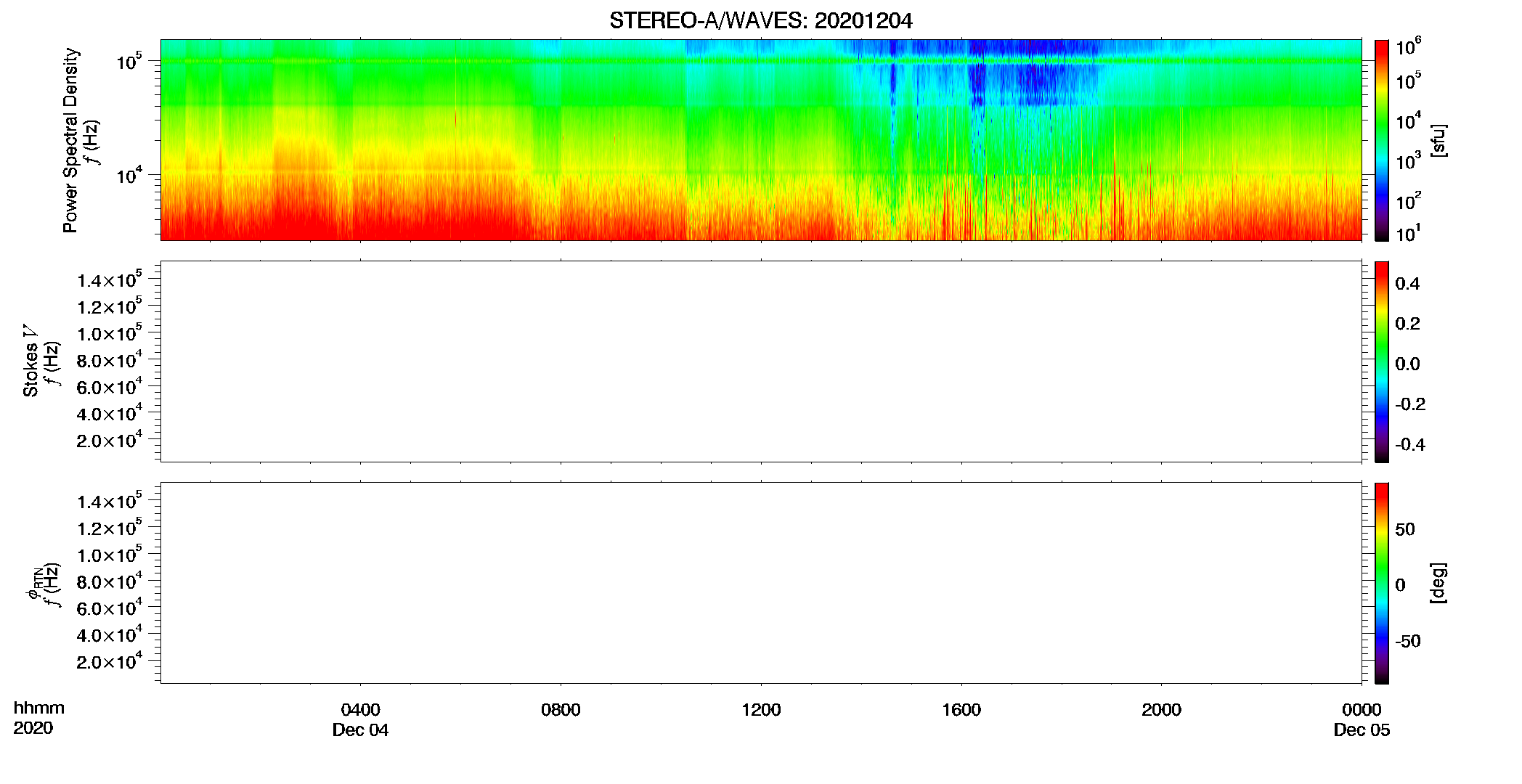Viewport: 1522px width, 784px height.
Task: Click the '0000' time axis tick label
Action: [1362, 710]
